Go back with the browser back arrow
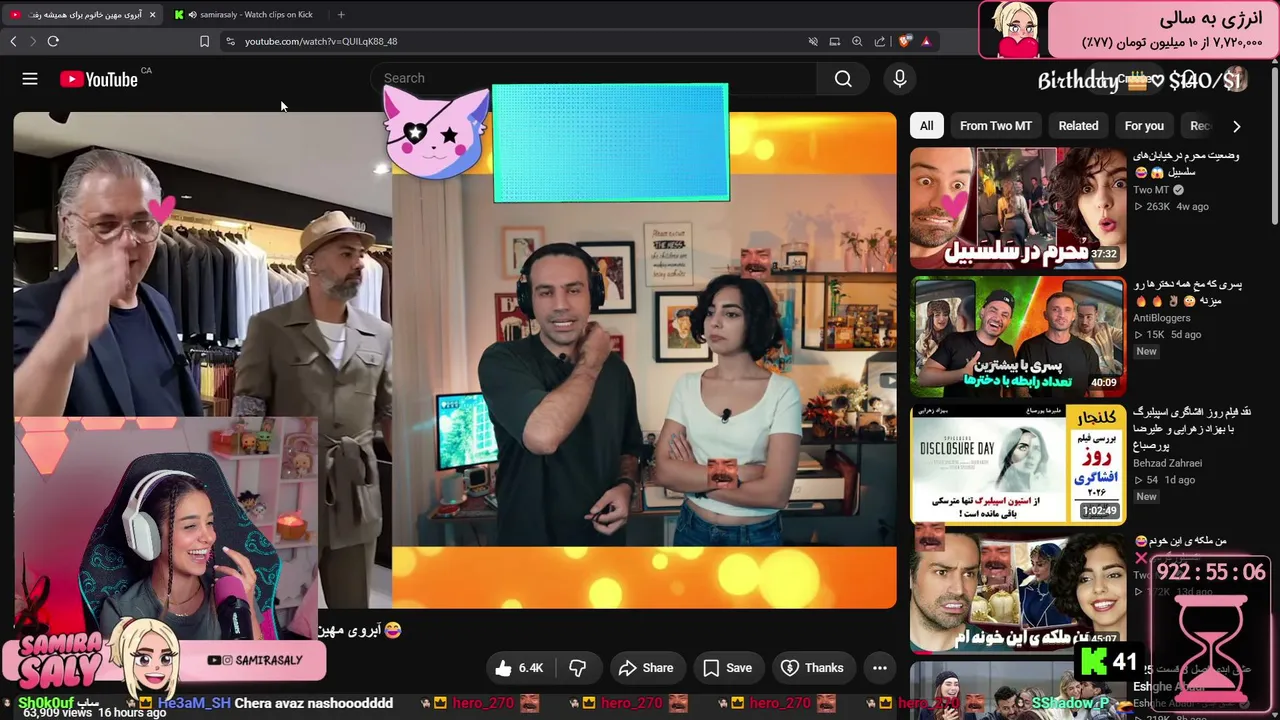The image size is (1280, 720). pyautogui.click(x=13, y=41)
